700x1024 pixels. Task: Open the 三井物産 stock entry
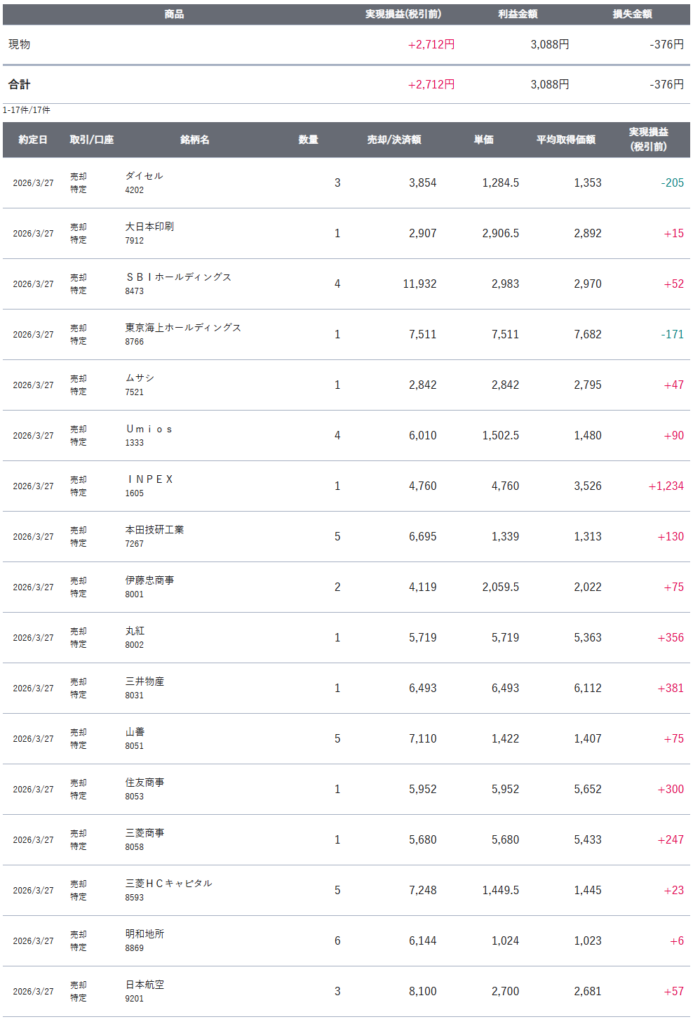pyautogui.click(x=144, y=681)
